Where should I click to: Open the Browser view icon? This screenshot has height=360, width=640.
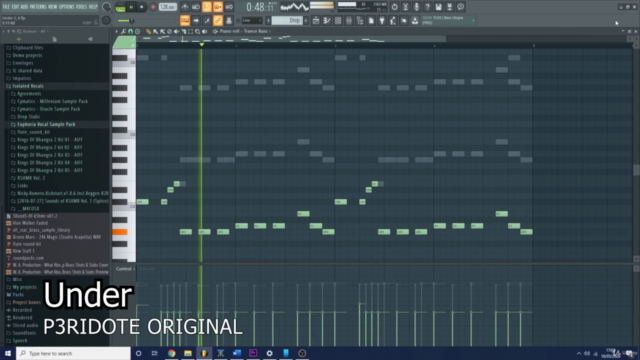pyautogui.click(x=360, y=20)
